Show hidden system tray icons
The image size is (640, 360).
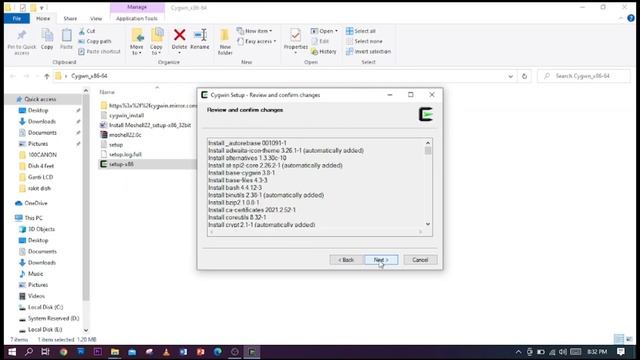click(x=518, y=352)
